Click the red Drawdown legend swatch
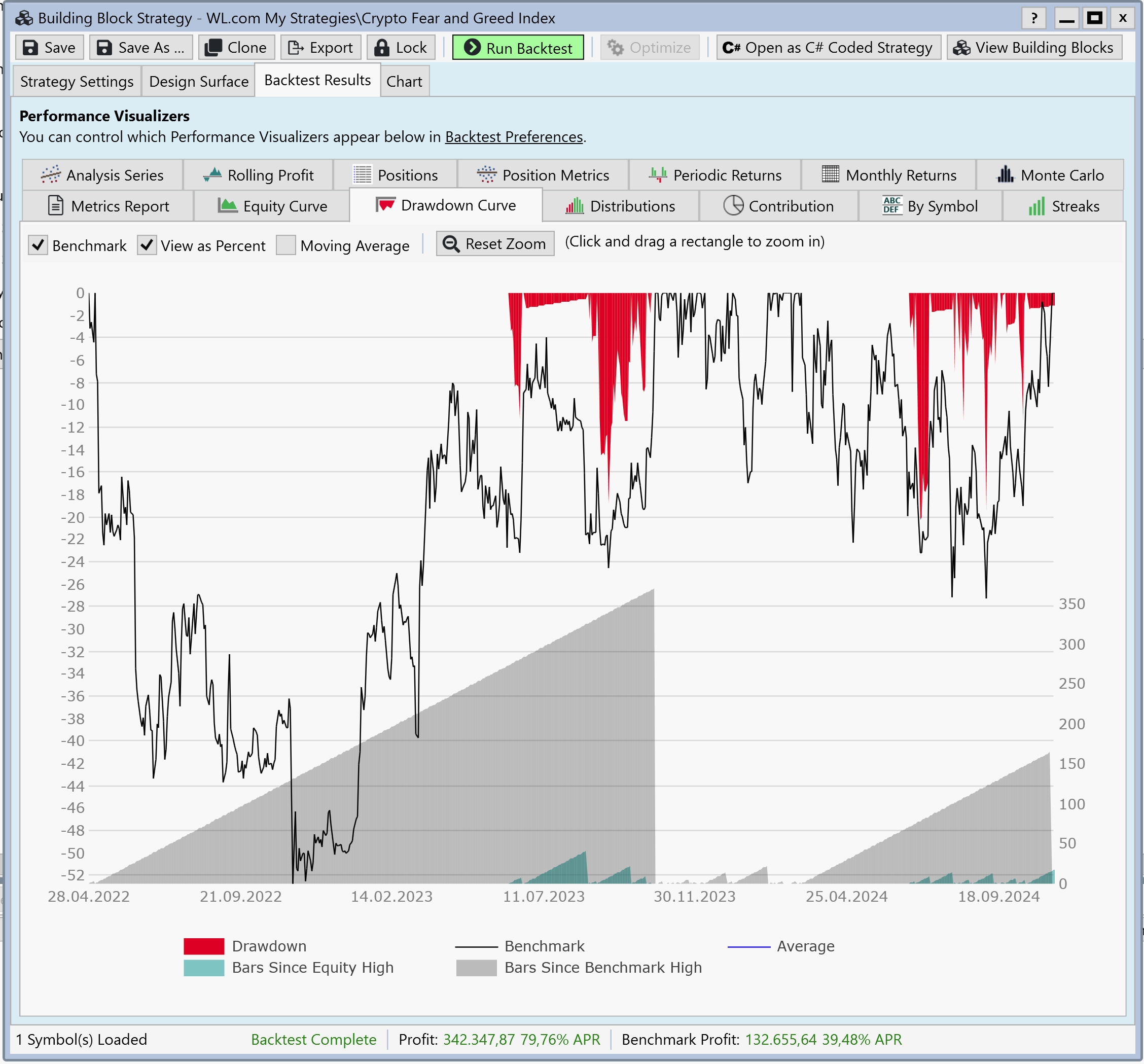Viewport: 1144px width, 1064px height. coord(204,946)
